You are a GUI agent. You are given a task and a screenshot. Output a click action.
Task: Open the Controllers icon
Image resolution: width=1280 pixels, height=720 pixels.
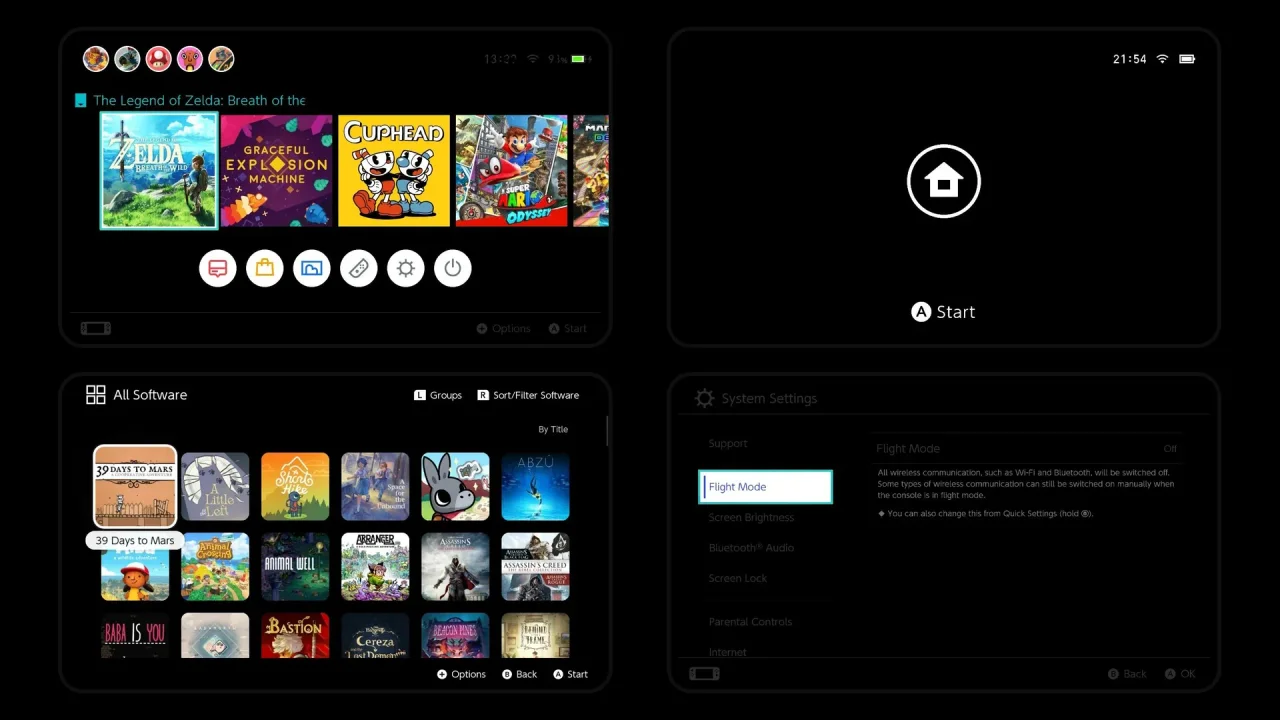tap(359, 268)
